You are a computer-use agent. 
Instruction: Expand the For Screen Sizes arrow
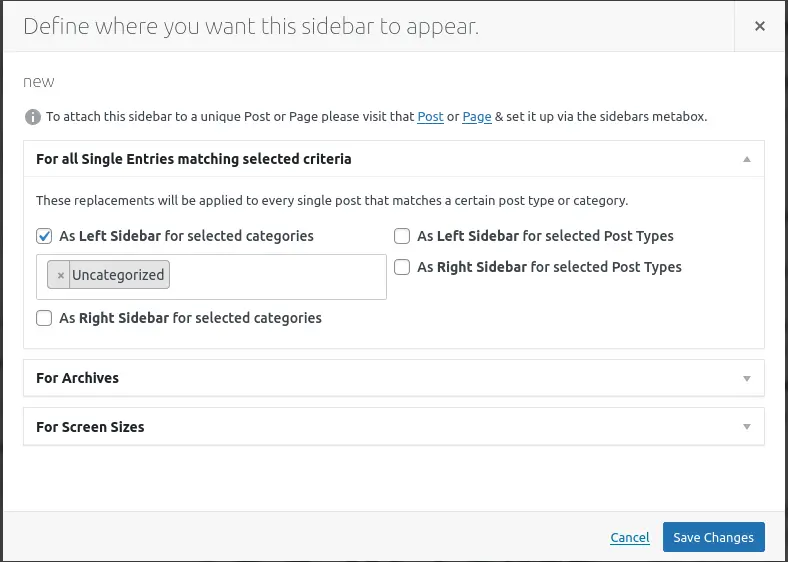pyautogui.click(x=746, y=427)
